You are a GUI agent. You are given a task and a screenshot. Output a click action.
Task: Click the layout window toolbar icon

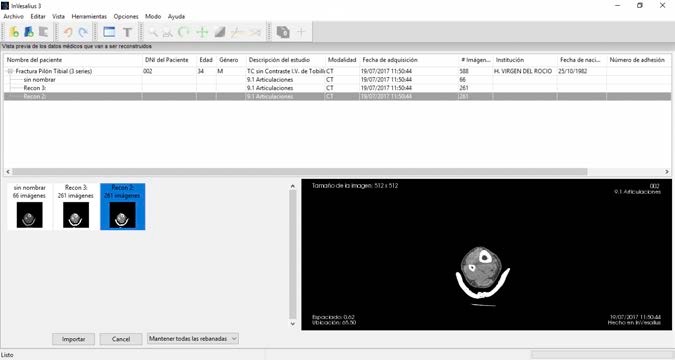point(109,32)
